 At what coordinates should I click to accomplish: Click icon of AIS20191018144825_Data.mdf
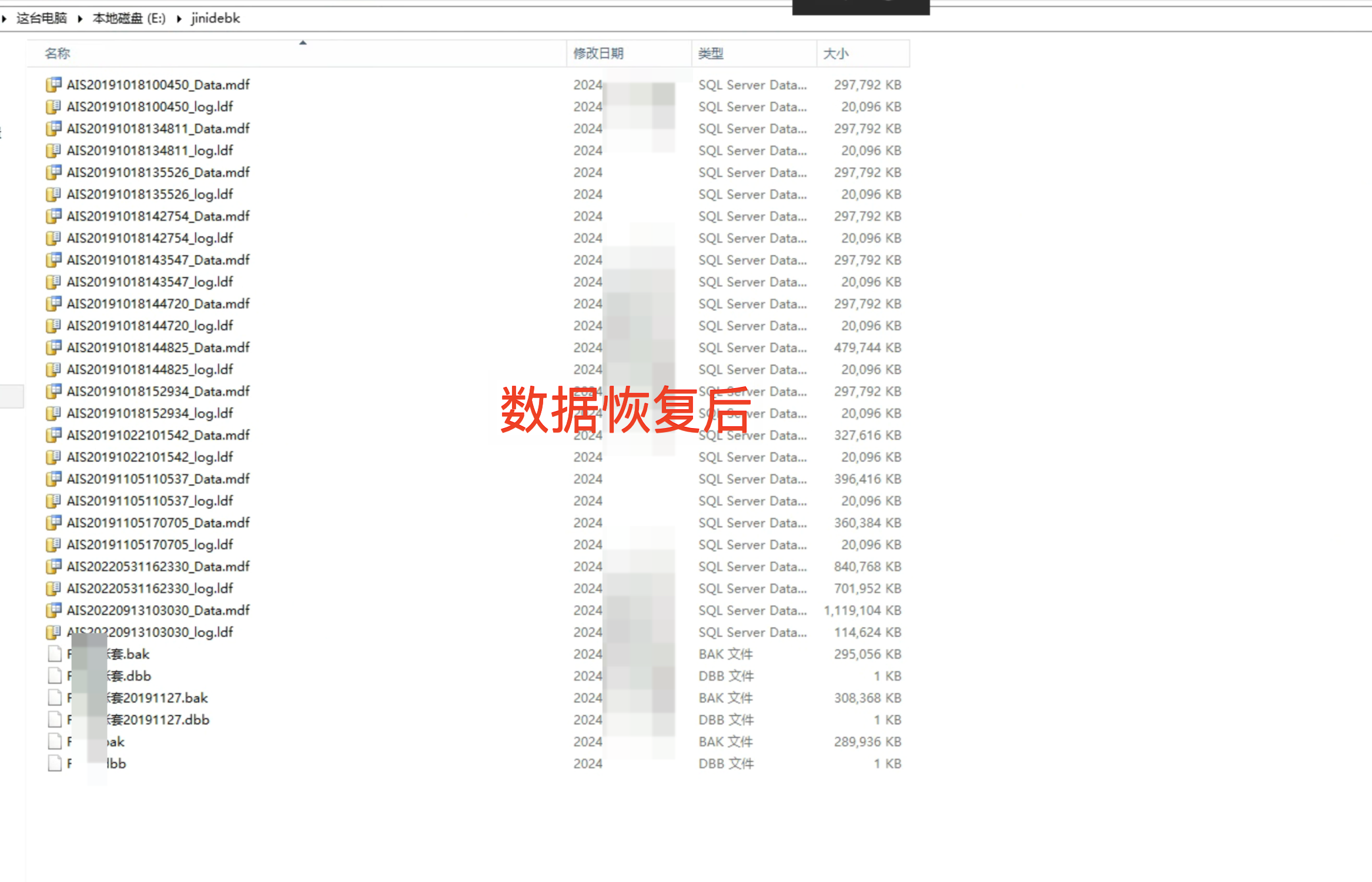click(x=53, y=348)
